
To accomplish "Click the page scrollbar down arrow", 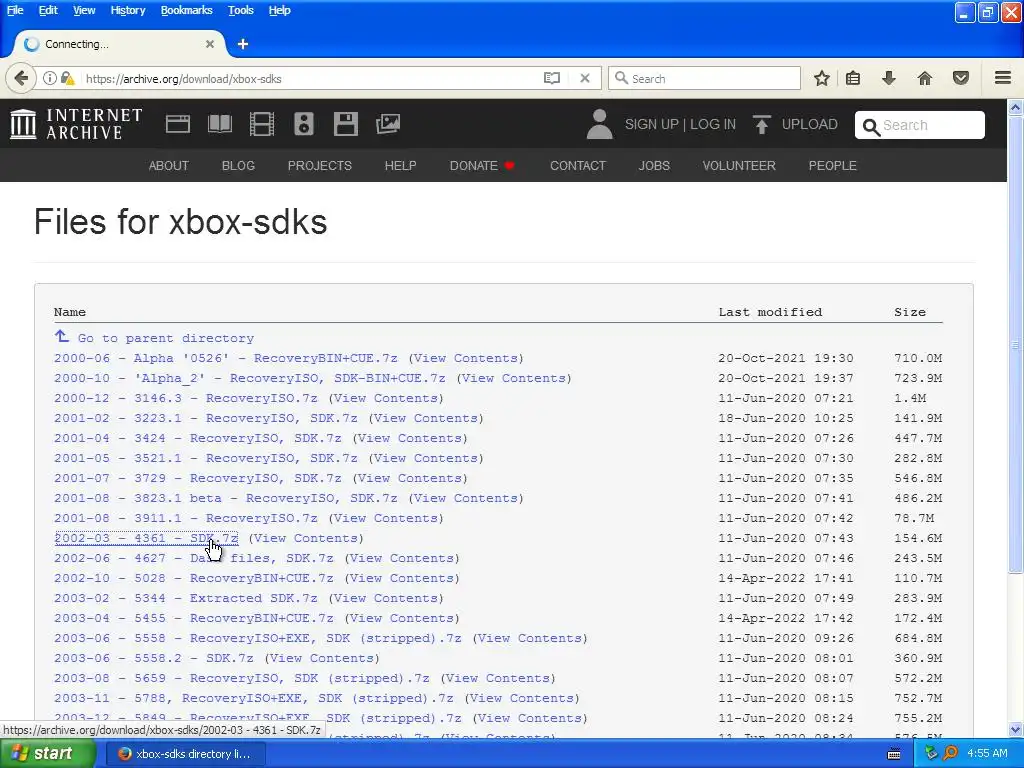I will (1015, 729).
